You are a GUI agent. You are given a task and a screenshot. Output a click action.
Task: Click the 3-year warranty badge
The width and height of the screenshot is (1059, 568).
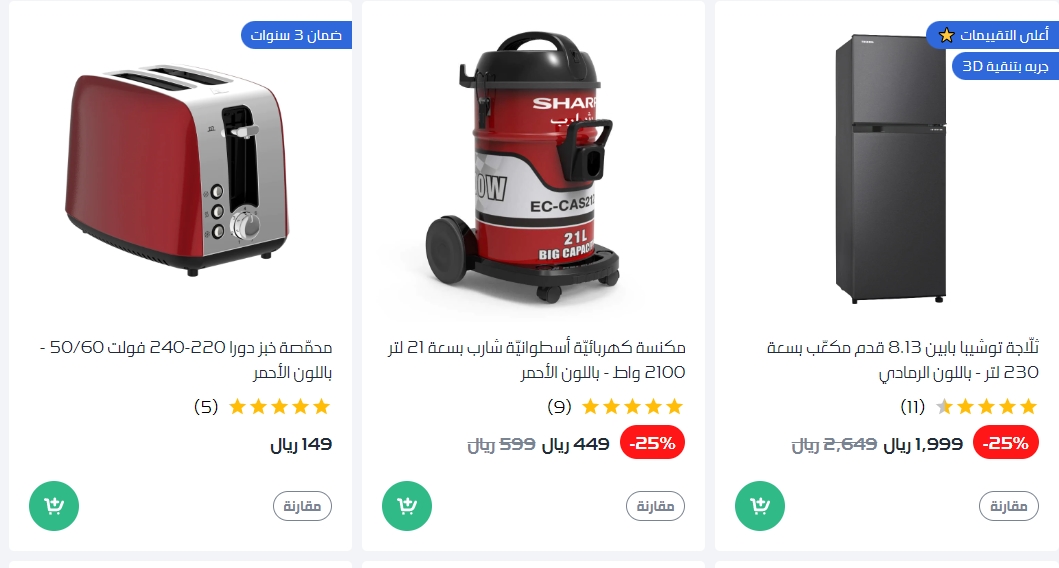click(296, 35)
